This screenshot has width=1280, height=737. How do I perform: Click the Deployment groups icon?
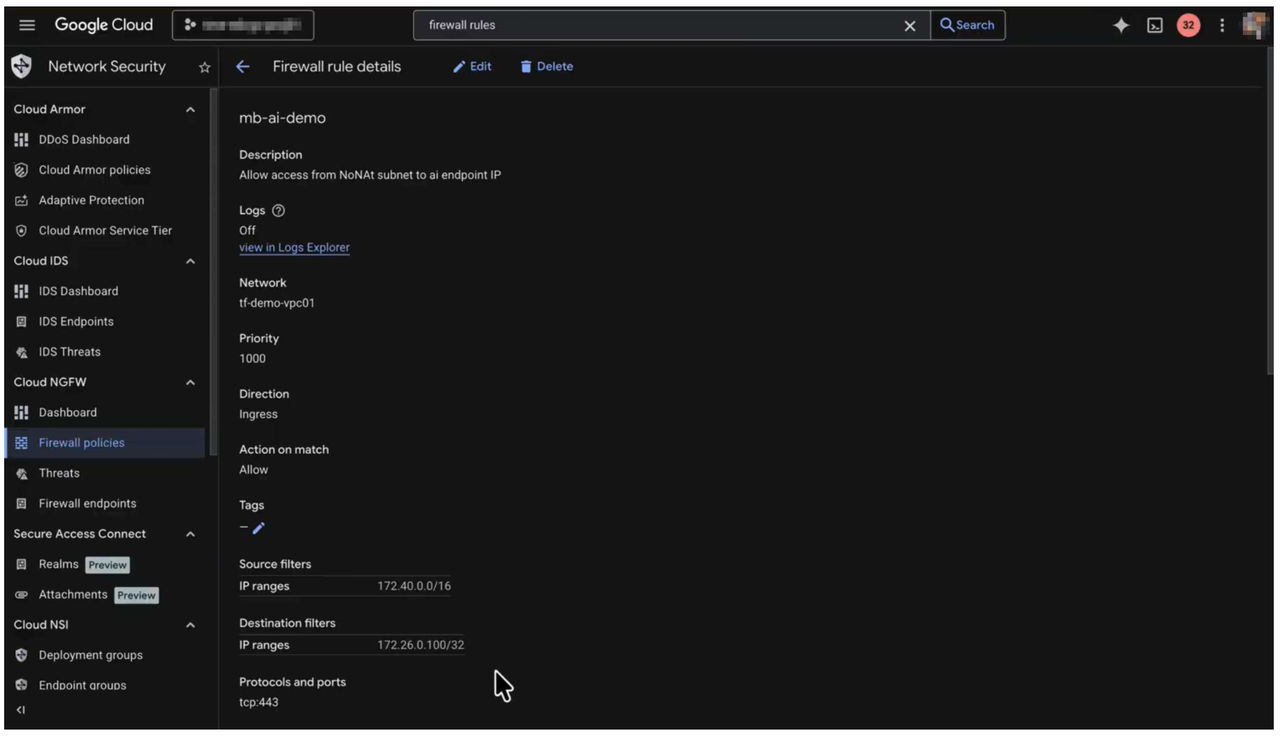coord(21,656)
